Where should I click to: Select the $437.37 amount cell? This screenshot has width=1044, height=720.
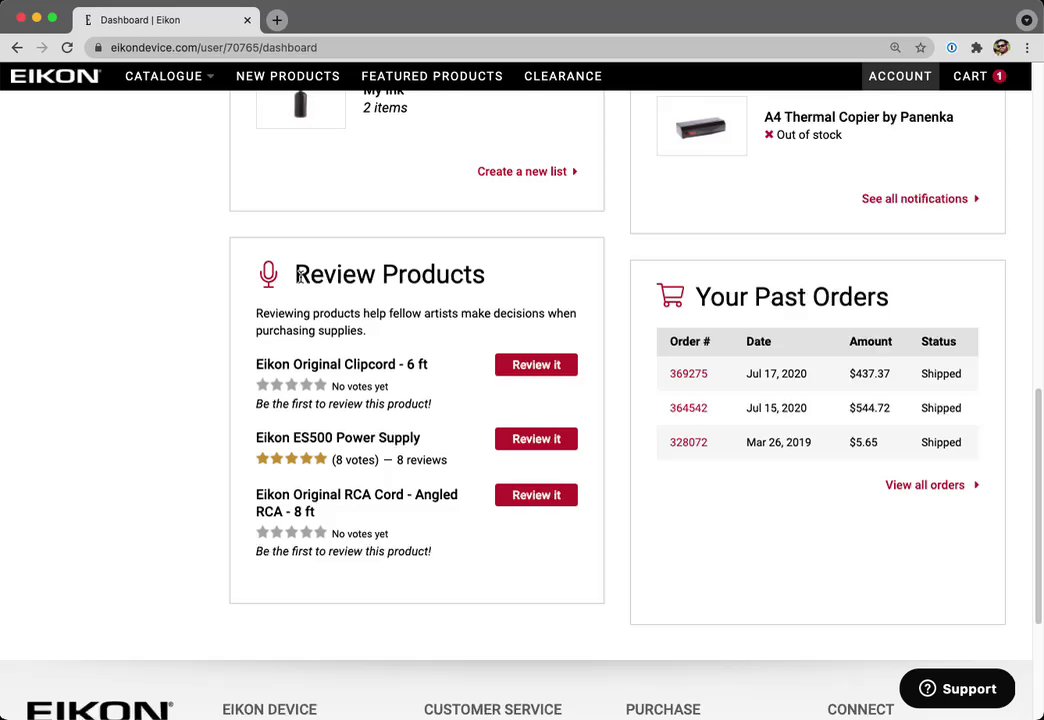point(869,374)
